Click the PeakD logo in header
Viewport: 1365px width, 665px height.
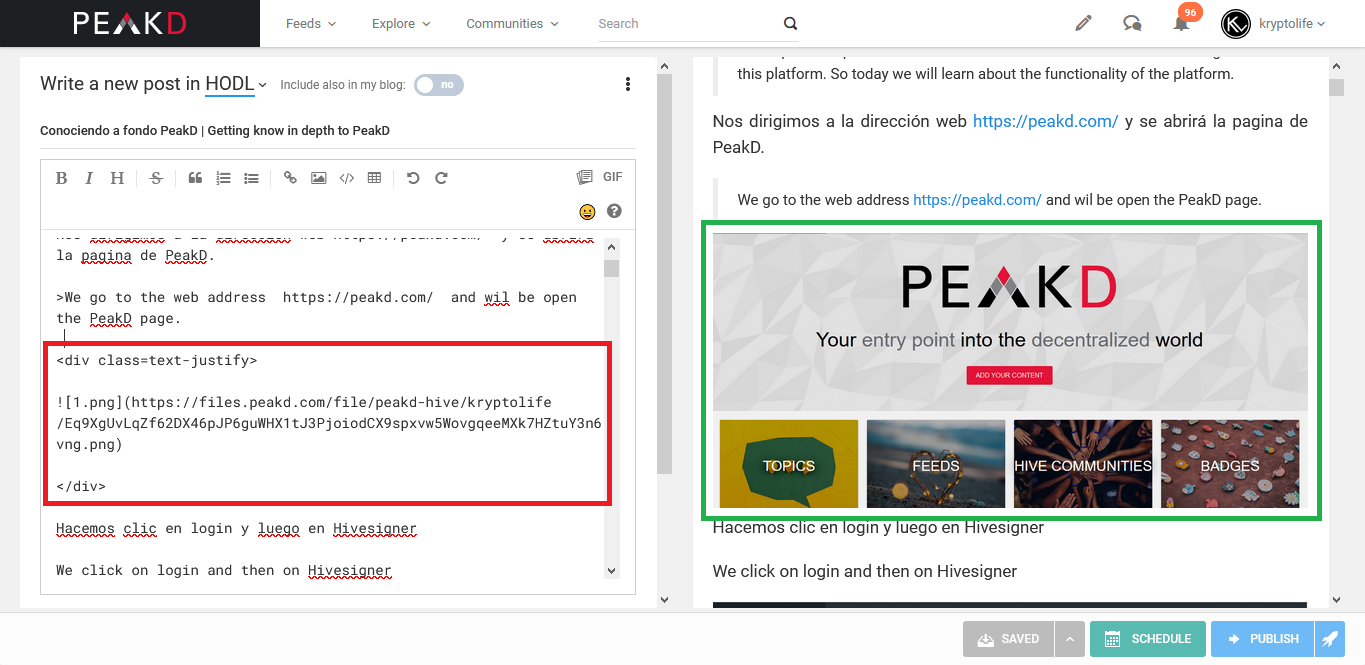[130, 23]
